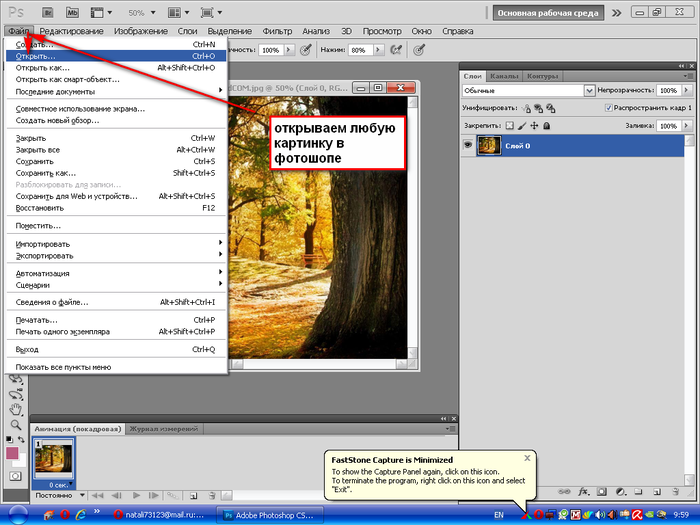Viewport: 700px width, 525px height.
Task: Add a layer mask icon
Action: pyautogui.click(x=602, y=492)
